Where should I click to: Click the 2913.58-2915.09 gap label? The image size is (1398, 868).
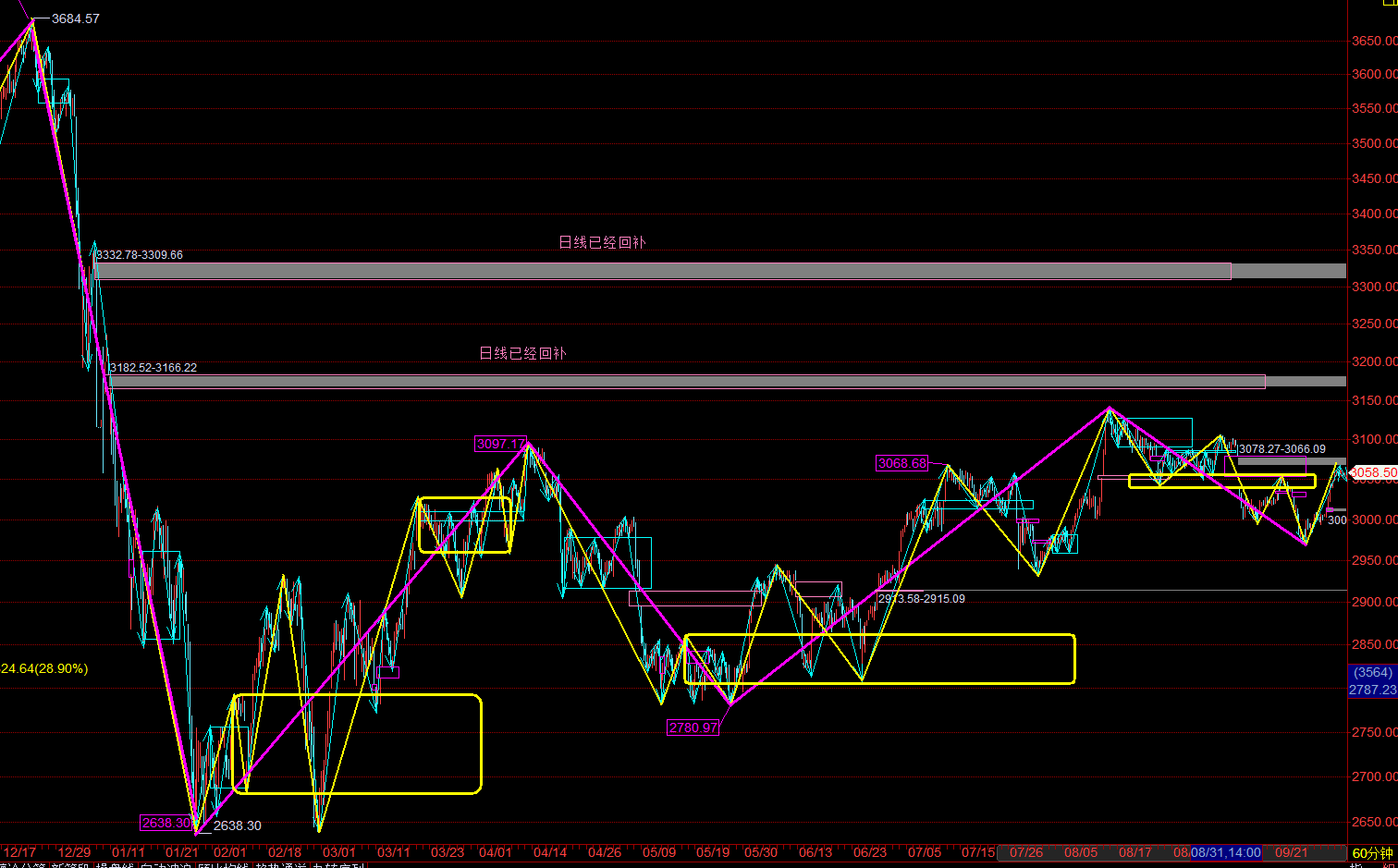click(x=922, y=599)
